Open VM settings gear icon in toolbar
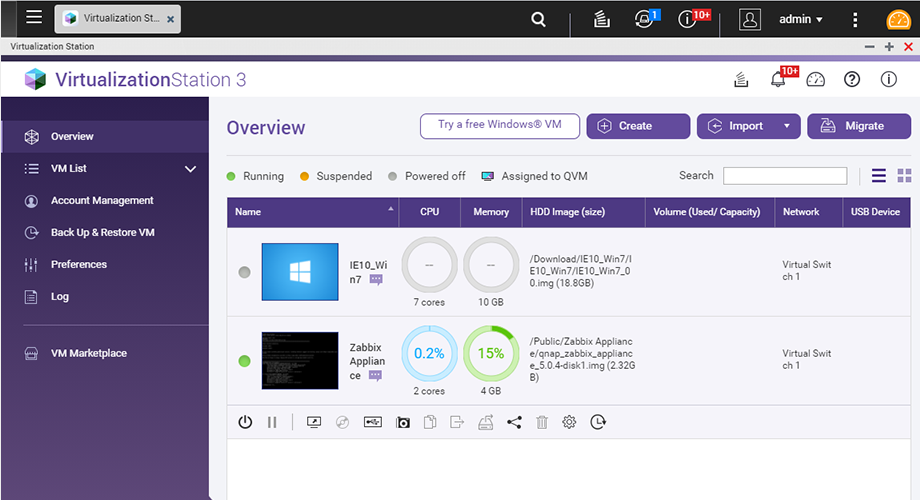920x500 pixels. (569, 422)
